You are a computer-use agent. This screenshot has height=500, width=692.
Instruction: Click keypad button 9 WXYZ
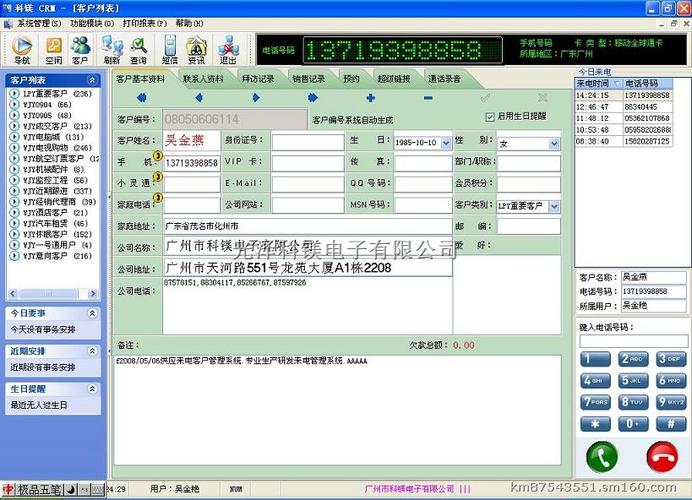tap(671, 402)
